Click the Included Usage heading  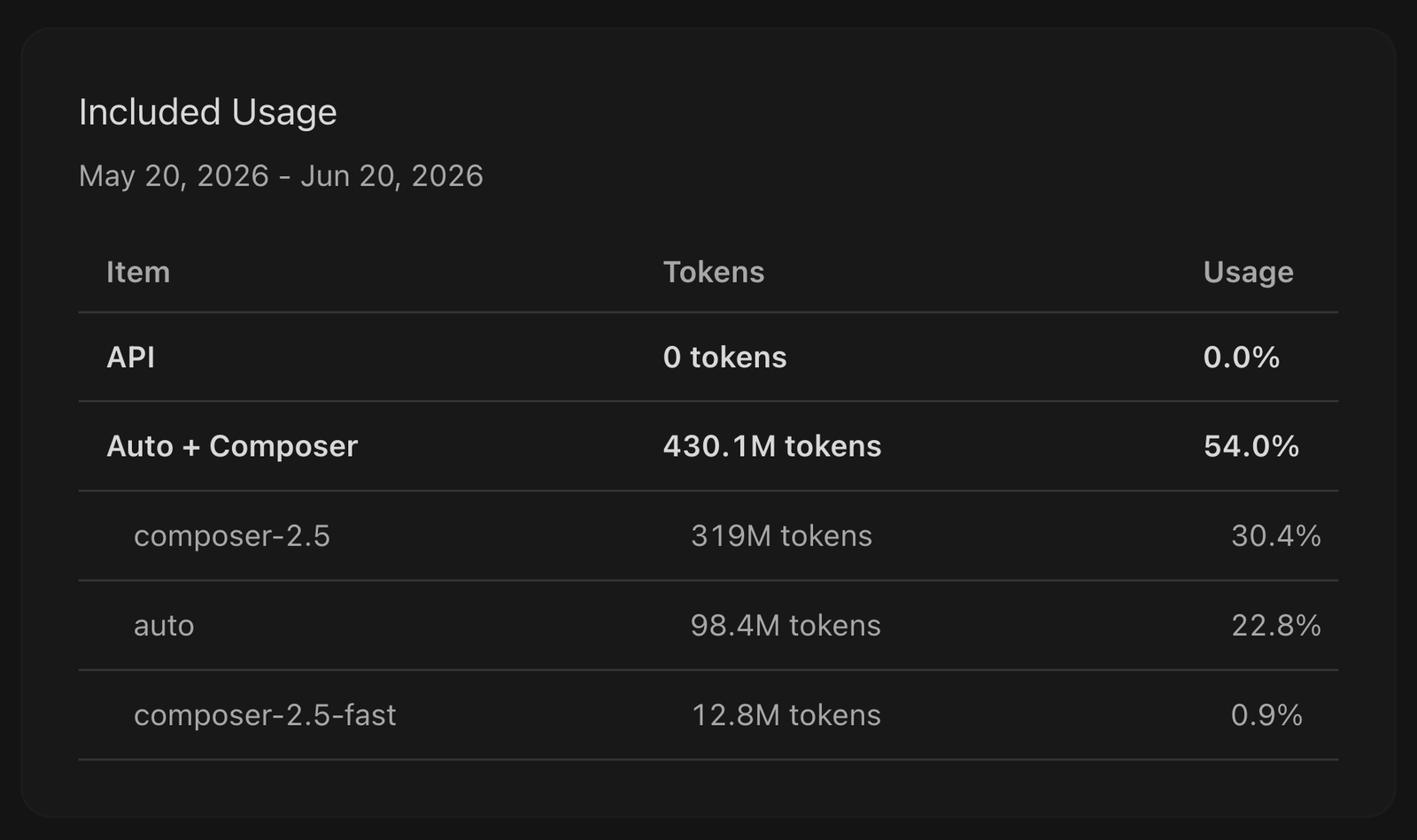(207, 112)
